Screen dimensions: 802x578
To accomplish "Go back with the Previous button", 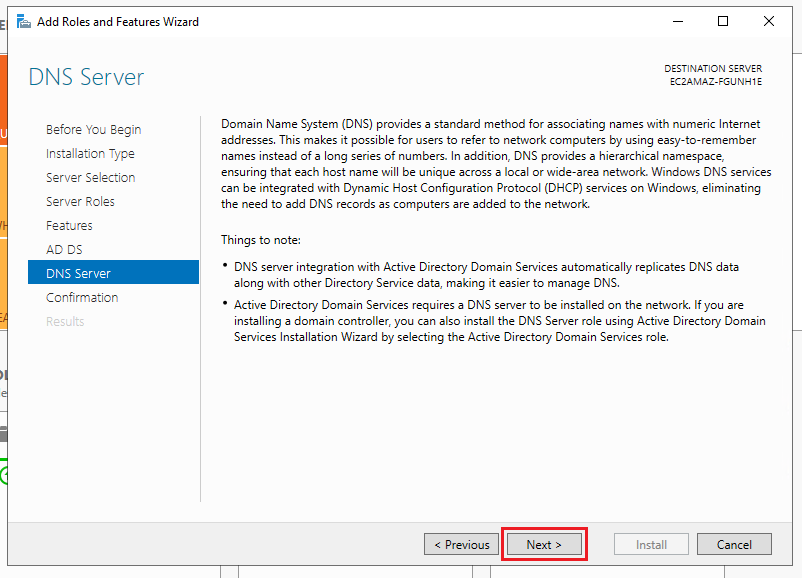I will (461, 544).
